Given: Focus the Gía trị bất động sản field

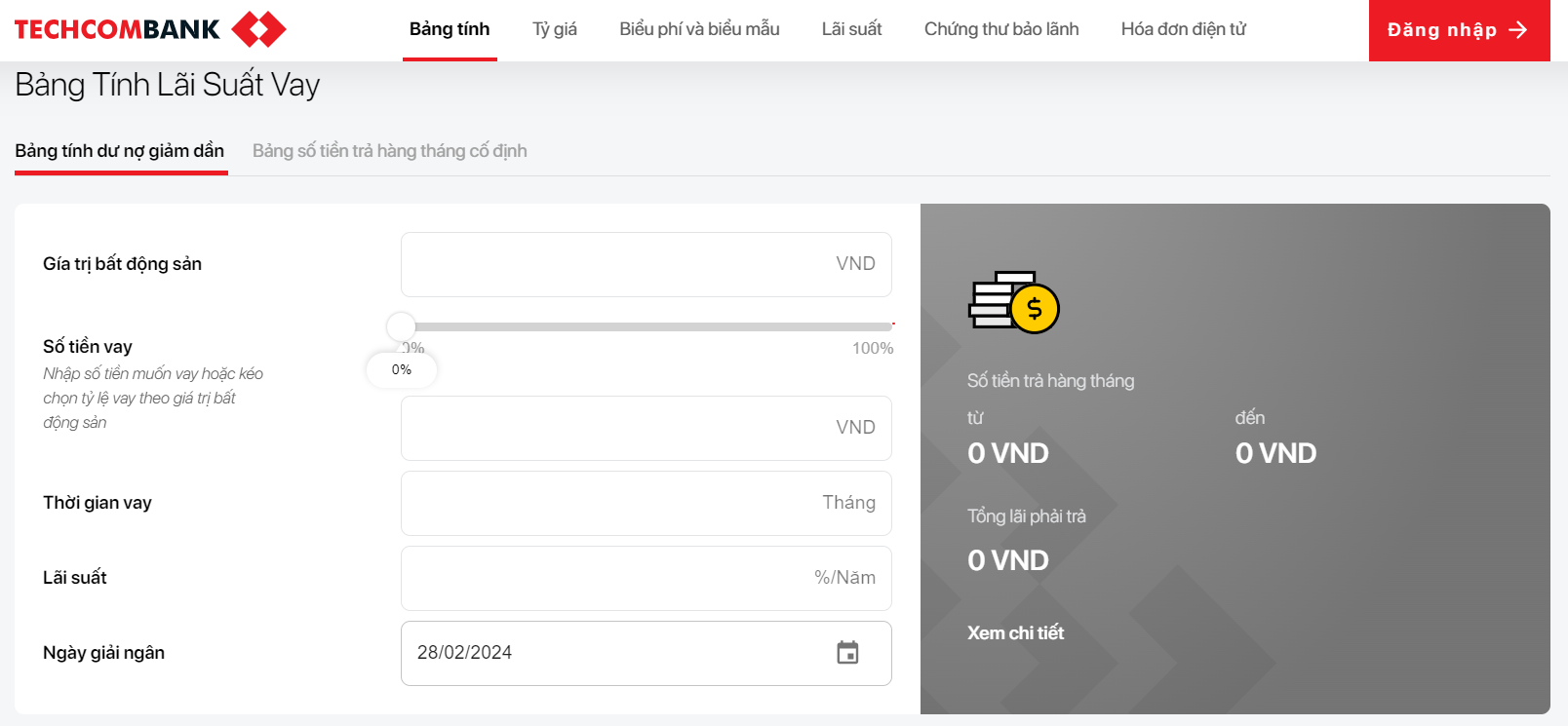Looking at the screenshot, I should point(647,264).
